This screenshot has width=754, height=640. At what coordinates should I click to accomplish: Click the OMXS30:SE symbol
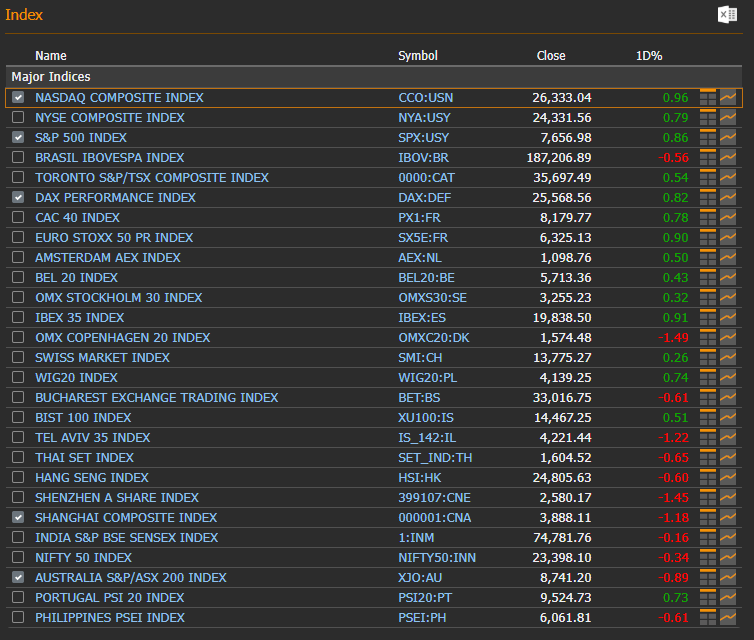[432, 298]
